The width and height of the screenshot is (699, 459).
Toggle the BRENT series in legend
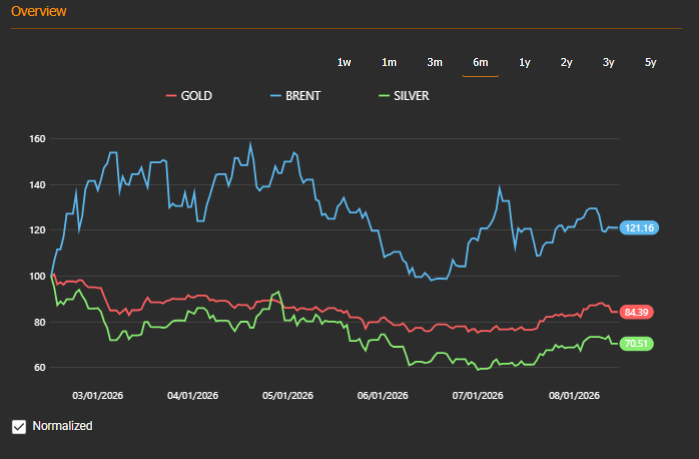tap(296, 96)
